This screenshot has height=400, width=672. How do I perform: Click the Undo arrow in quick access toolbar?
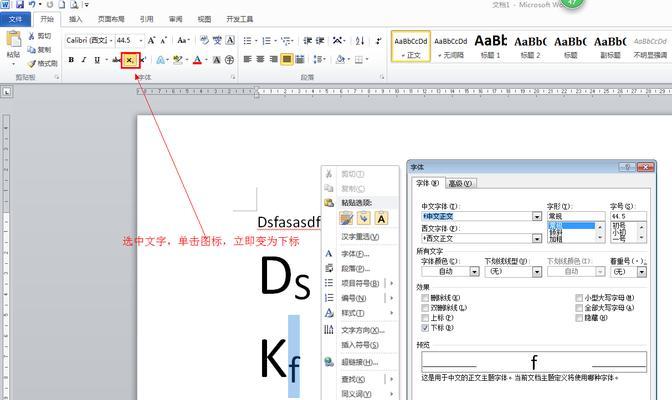[x=32, y=5]
